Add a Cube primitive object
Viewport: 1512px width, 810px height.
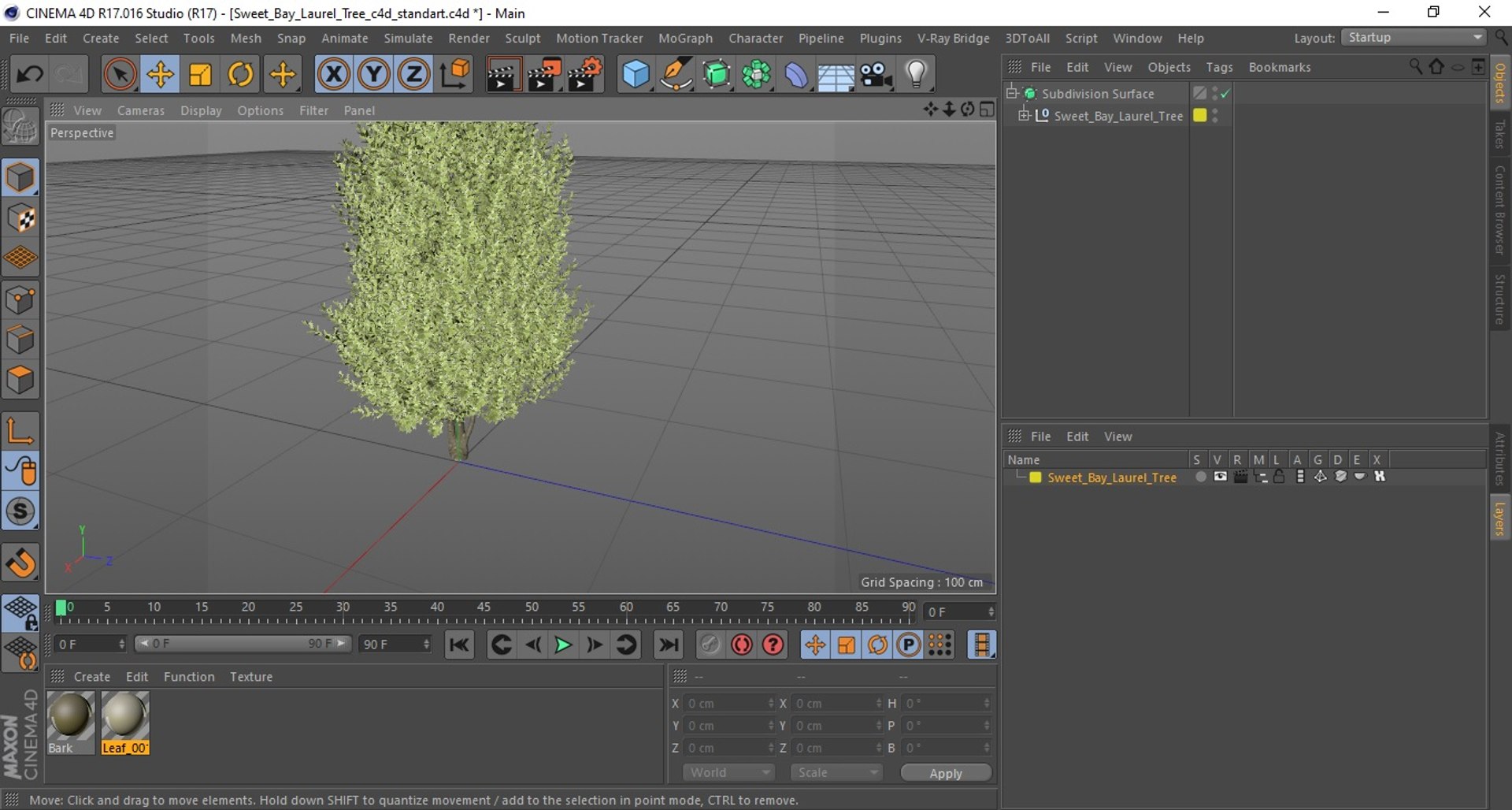[x=636, y=75]
